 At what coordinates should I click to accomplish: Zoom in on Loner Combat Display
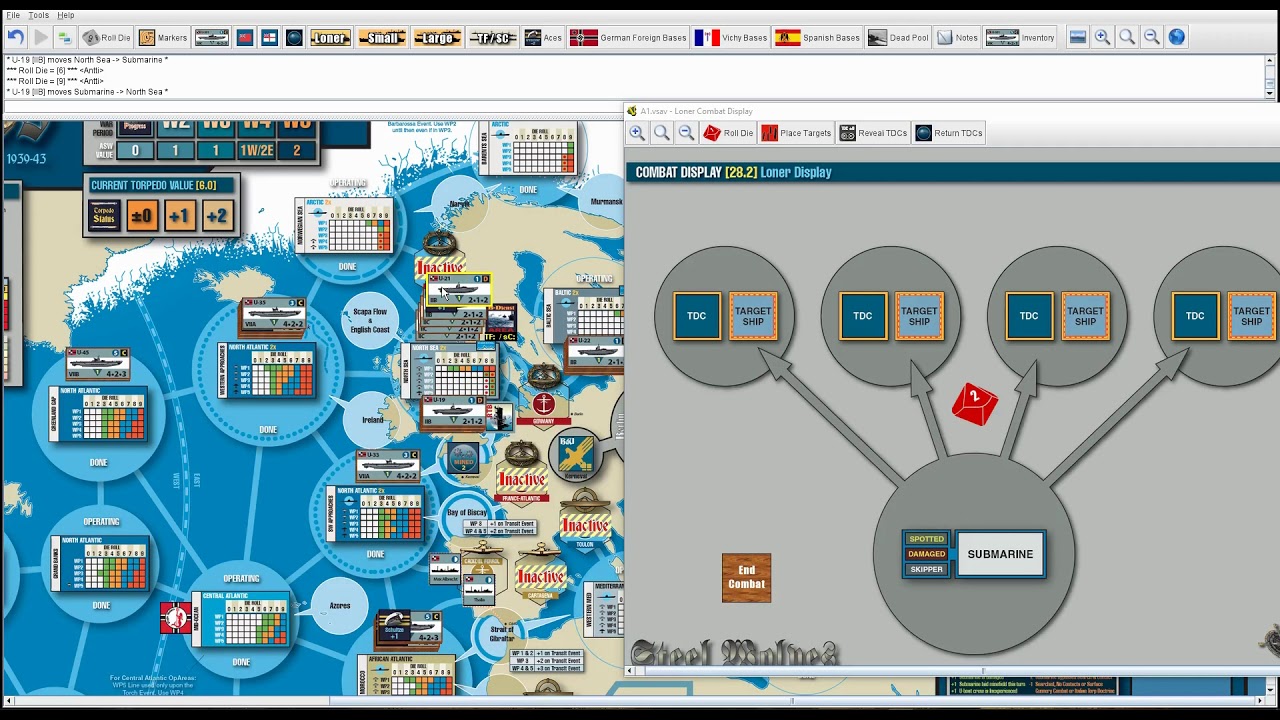coord(637,133)
